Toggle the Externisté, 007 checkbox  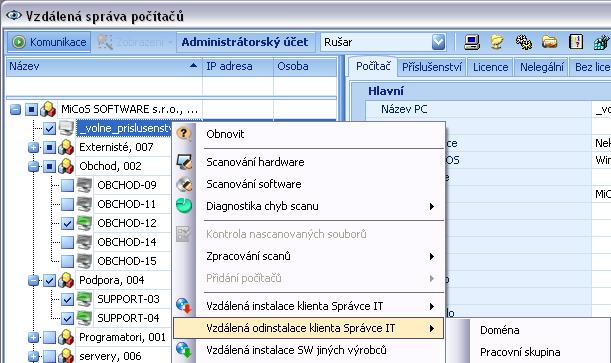tap(49, 148)
